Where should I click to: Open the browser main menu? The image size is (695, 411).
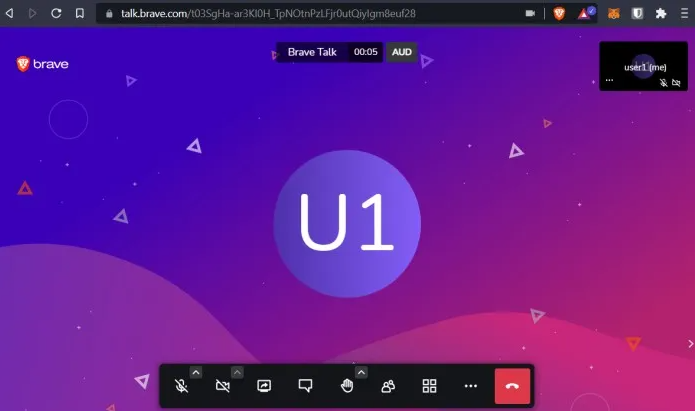click(x=684, y=13)
